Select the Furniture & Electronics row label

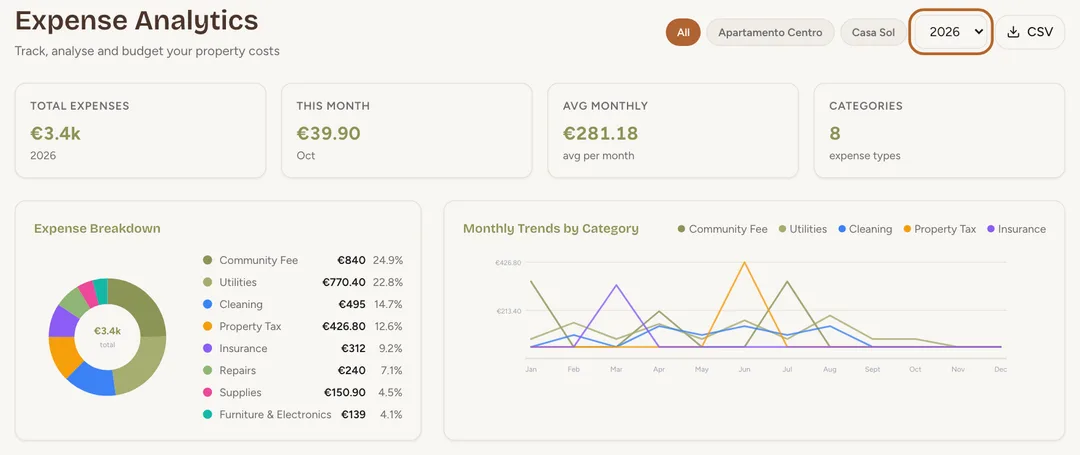(275, 414)
